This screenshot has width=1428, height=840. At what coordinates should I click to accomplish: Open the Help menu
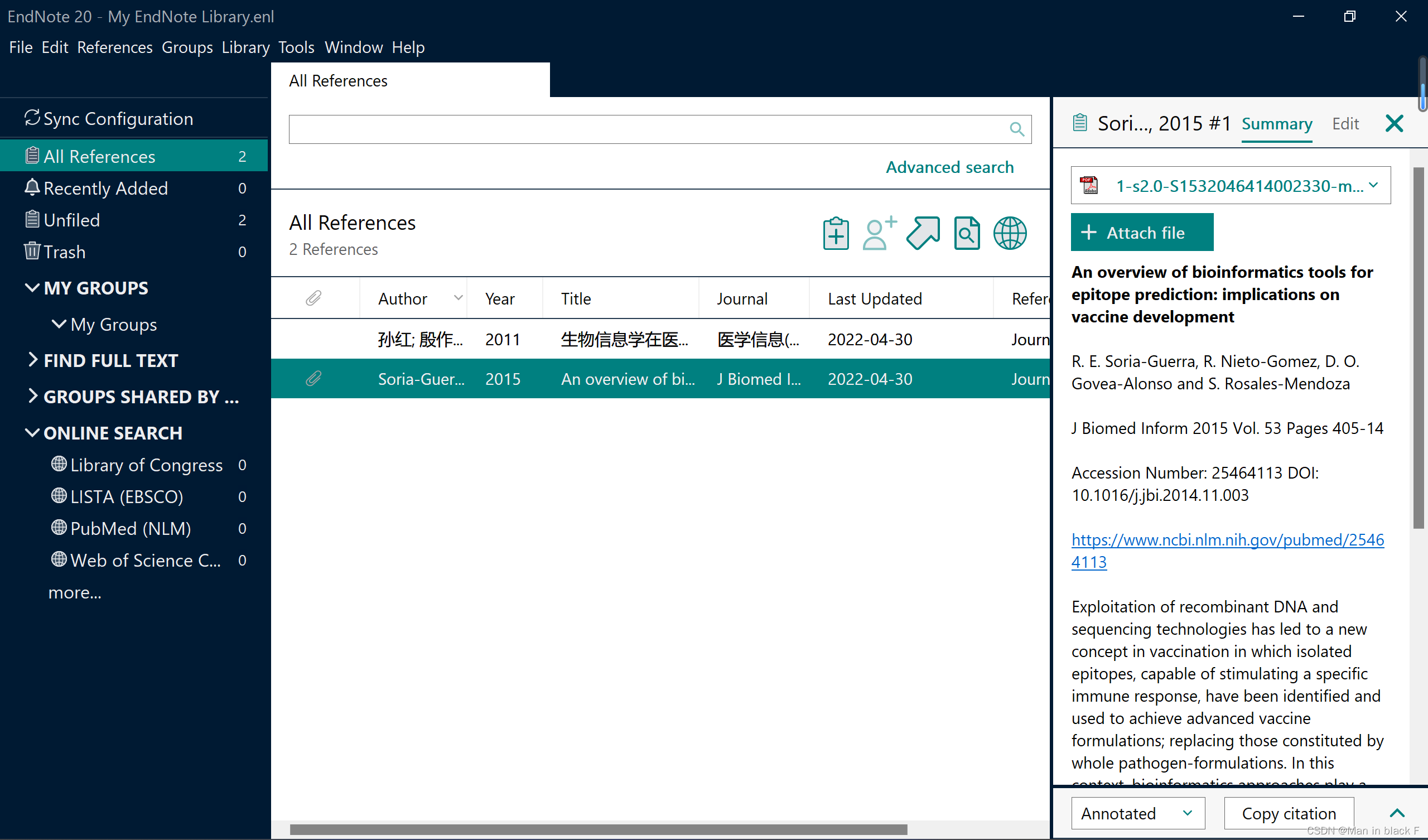coord(408,47)
